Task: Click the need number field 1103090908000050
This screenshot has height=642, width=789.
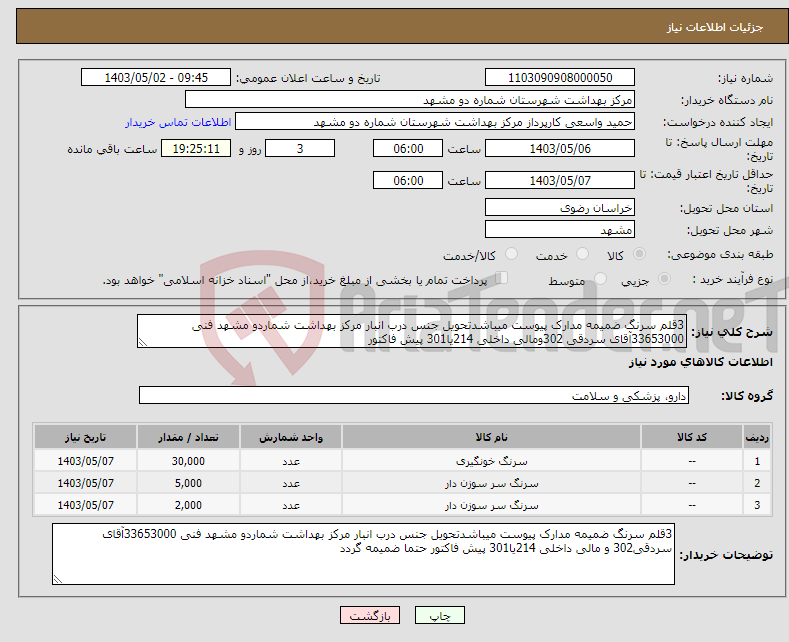Action: 560,77
